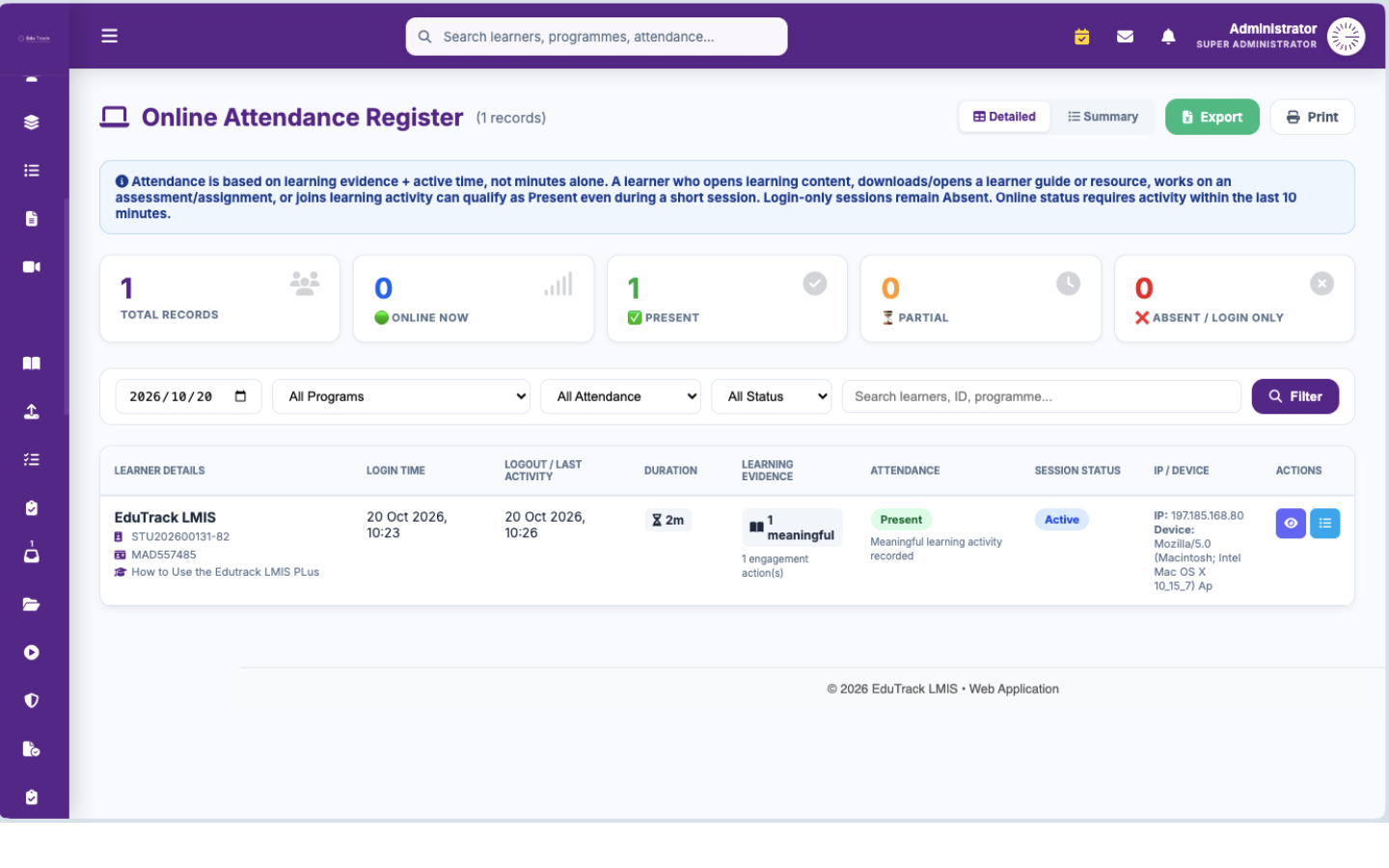The height and width of the screenshot is (868, 1389).
Task: Expand the All Programs dropdown
Action: tap(401, 396)
